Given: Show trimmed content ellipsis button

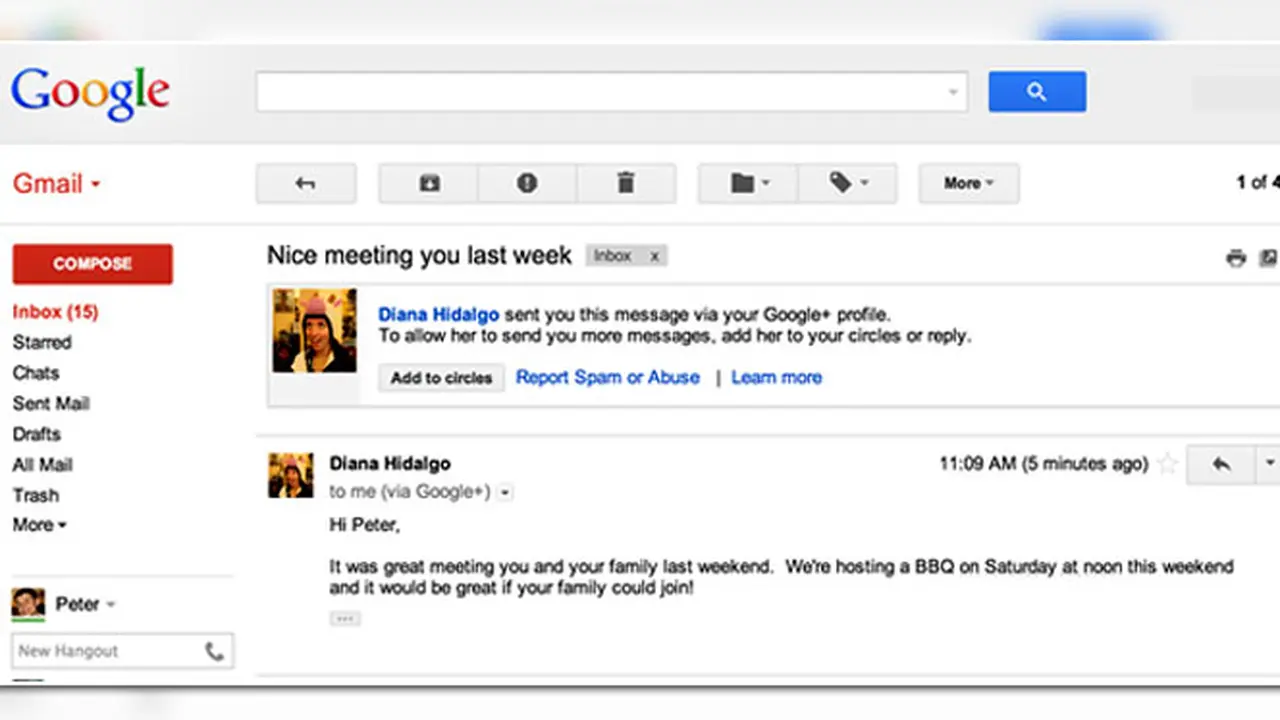Looking at the screenshot, I should 345,619.
